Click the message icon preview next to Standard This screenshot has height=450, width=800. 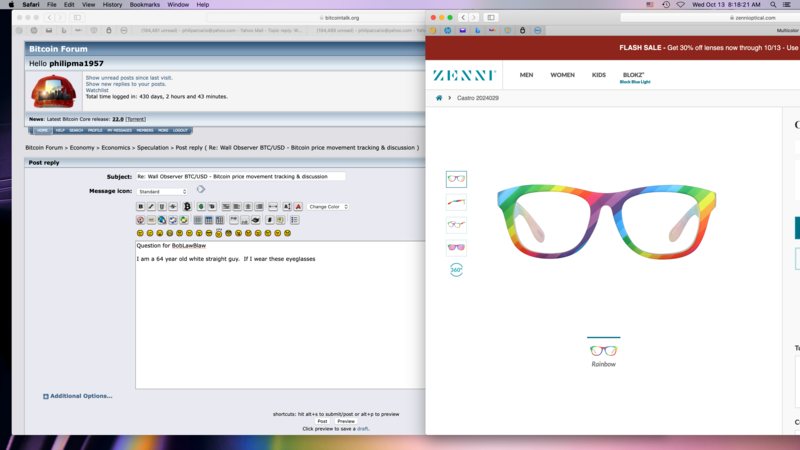pyautogui.click(x=201, y=189)
